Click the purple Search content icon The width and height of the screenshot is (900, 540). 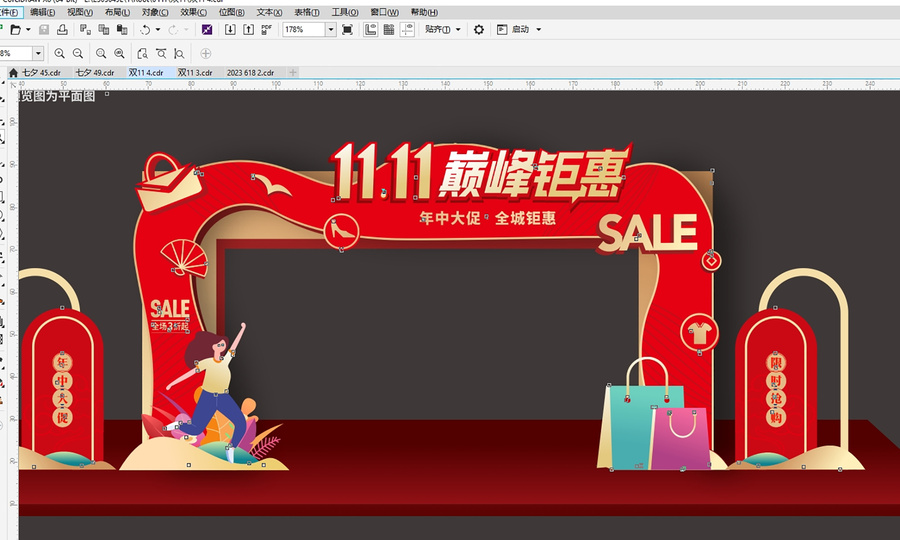click(x=207, y=29)
